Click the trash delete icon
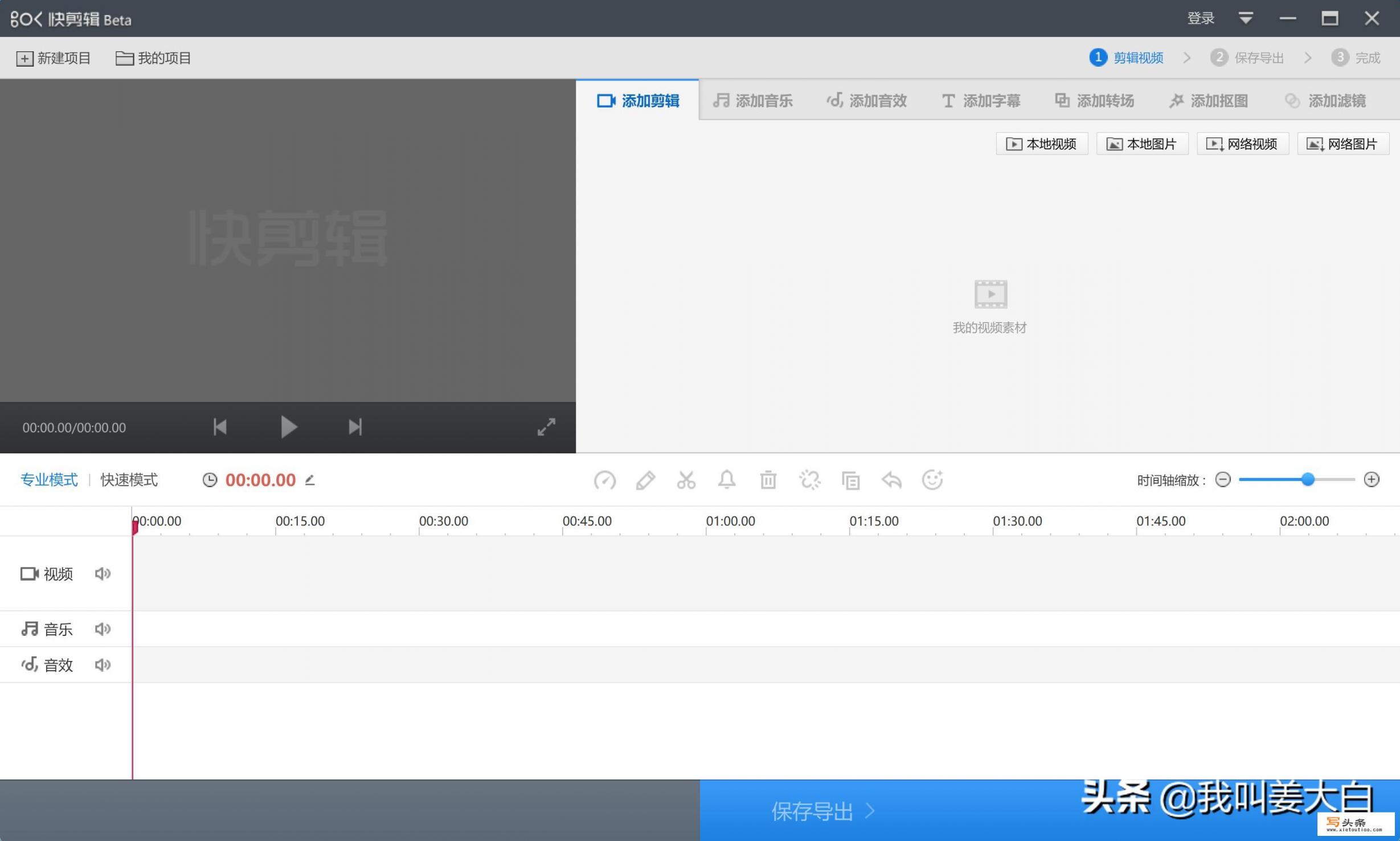This screenshot has height=841, width=1400. pyautogui.click(x=768, y=480)
